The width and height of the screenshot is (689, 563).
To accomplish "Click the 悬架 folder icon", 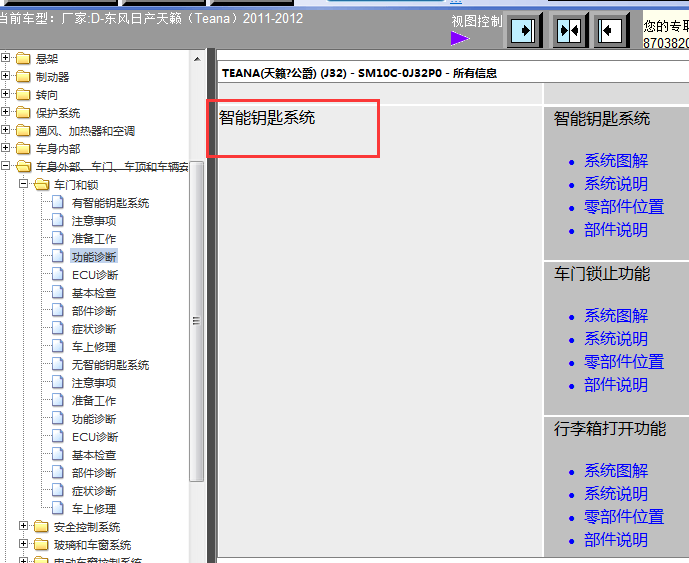I will coord(23,58).
